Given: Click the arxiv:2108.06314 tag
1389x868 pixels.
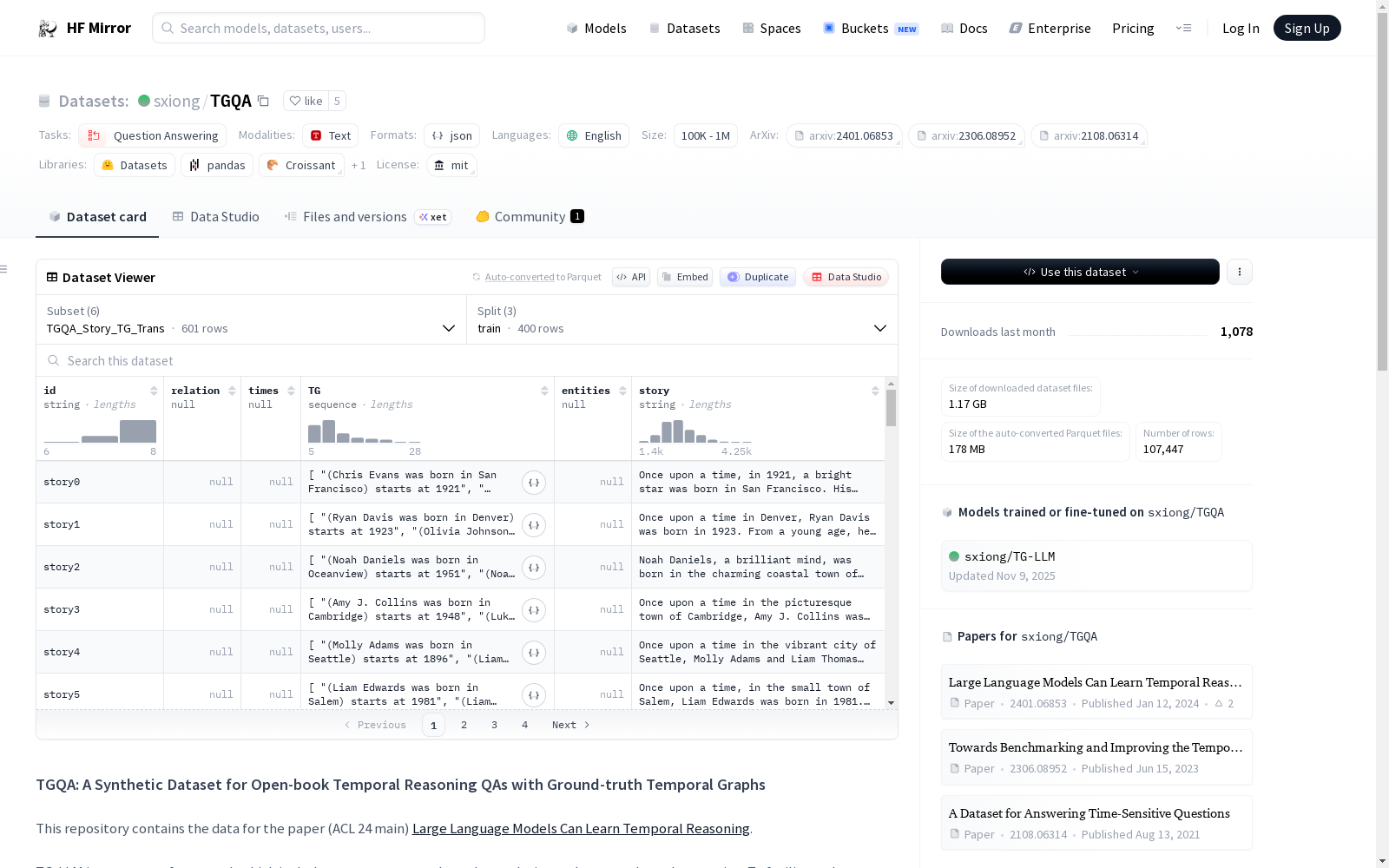Looking at the screenshot, I should coord(1089,135).
